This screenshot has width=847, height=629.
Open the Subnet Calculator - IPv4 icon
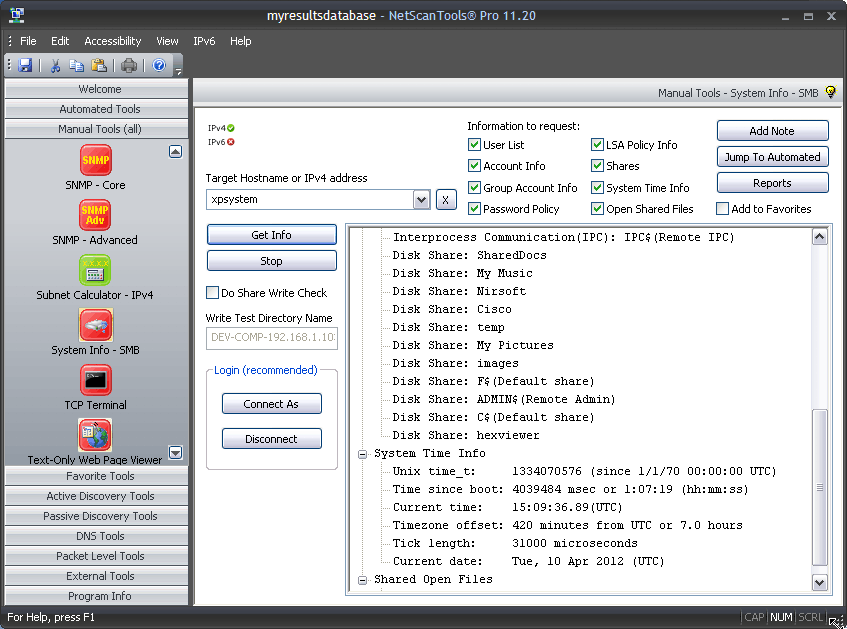pyautogui.click(x=95, y=270)
